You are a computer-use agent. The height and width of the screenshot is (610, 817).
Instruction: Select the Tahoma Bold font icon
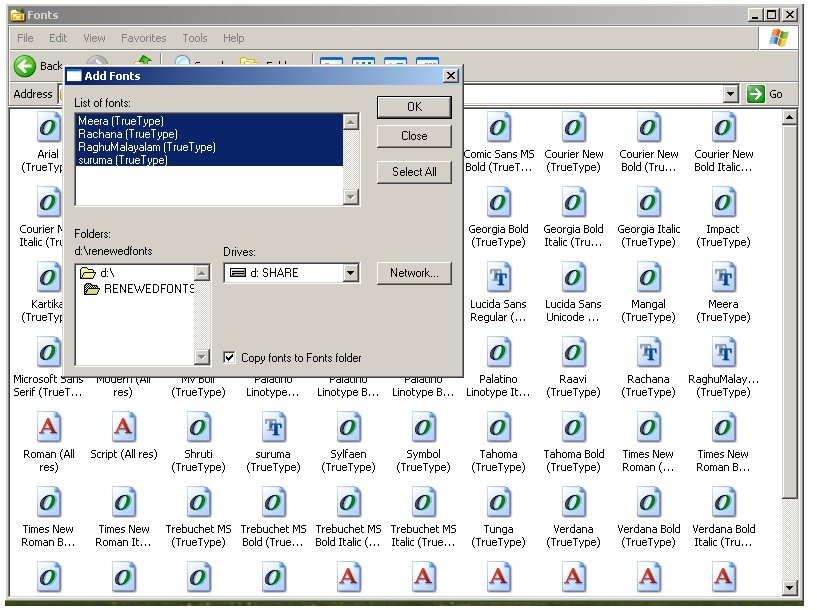pos(573,428)
